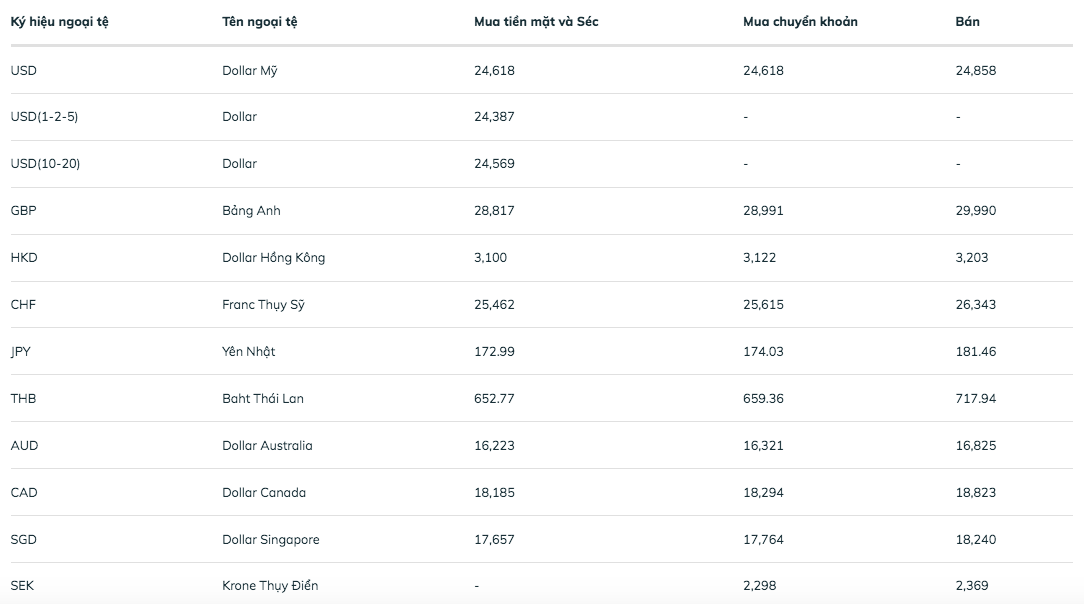This screenshot has width=1084, height=604.
Task: Select the AUD cash rate 16,223
Action: (494, 446)
